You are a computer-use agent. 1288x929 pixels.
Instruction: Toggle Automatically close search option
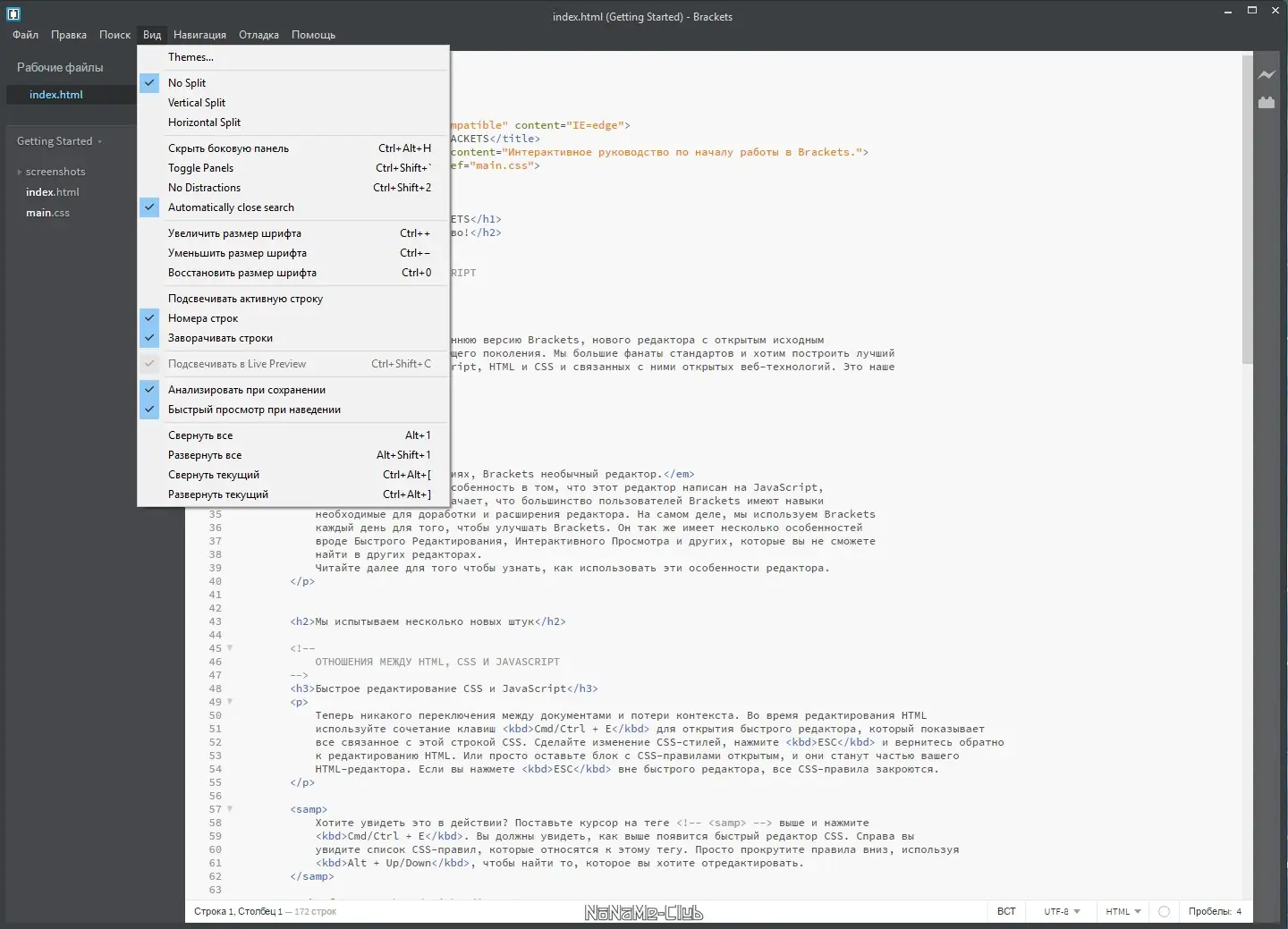point(293,207)
